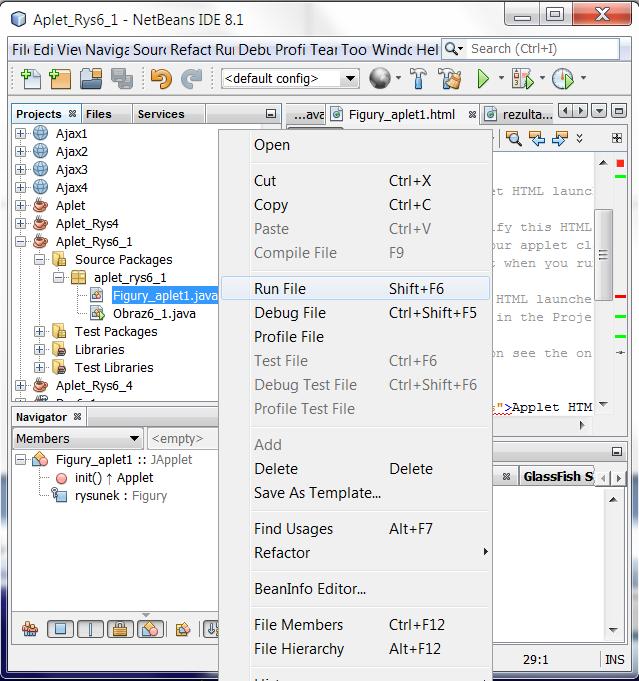Open Run Project dropdown arrow

501,78
